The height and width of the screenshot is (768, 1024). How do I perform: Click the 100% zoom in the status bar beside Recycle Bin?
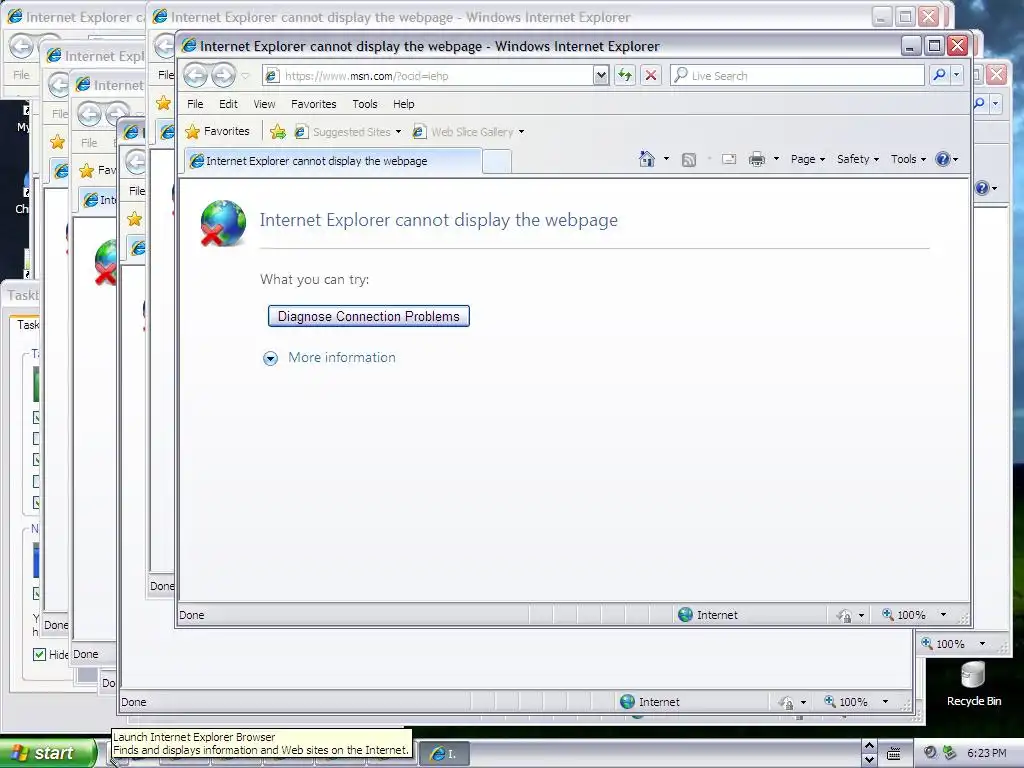tap(943, 644)
